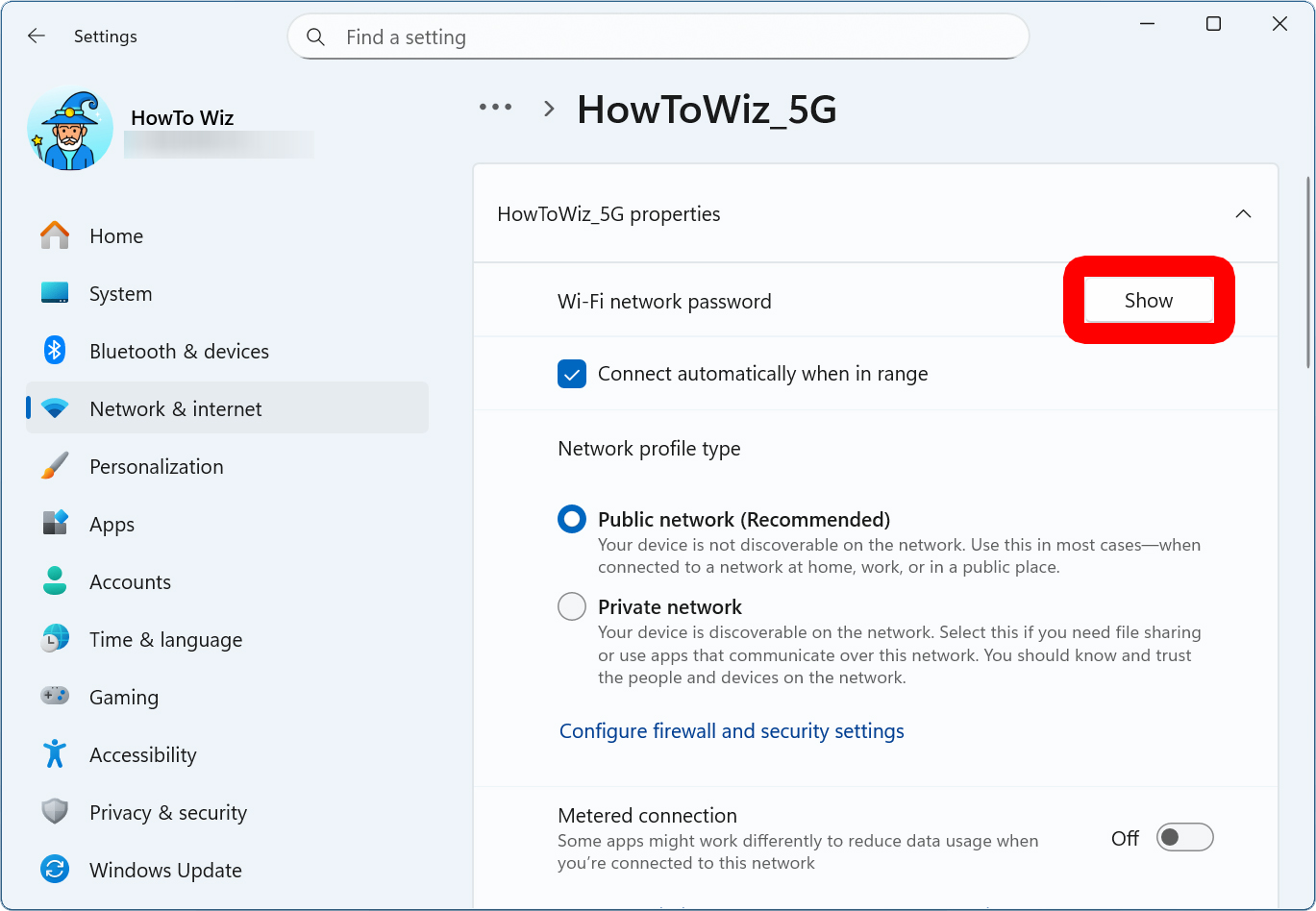1316x911 pixels.
Task: Collapse the HowToWiz_5G properties section
Action: coord(1243,213)
